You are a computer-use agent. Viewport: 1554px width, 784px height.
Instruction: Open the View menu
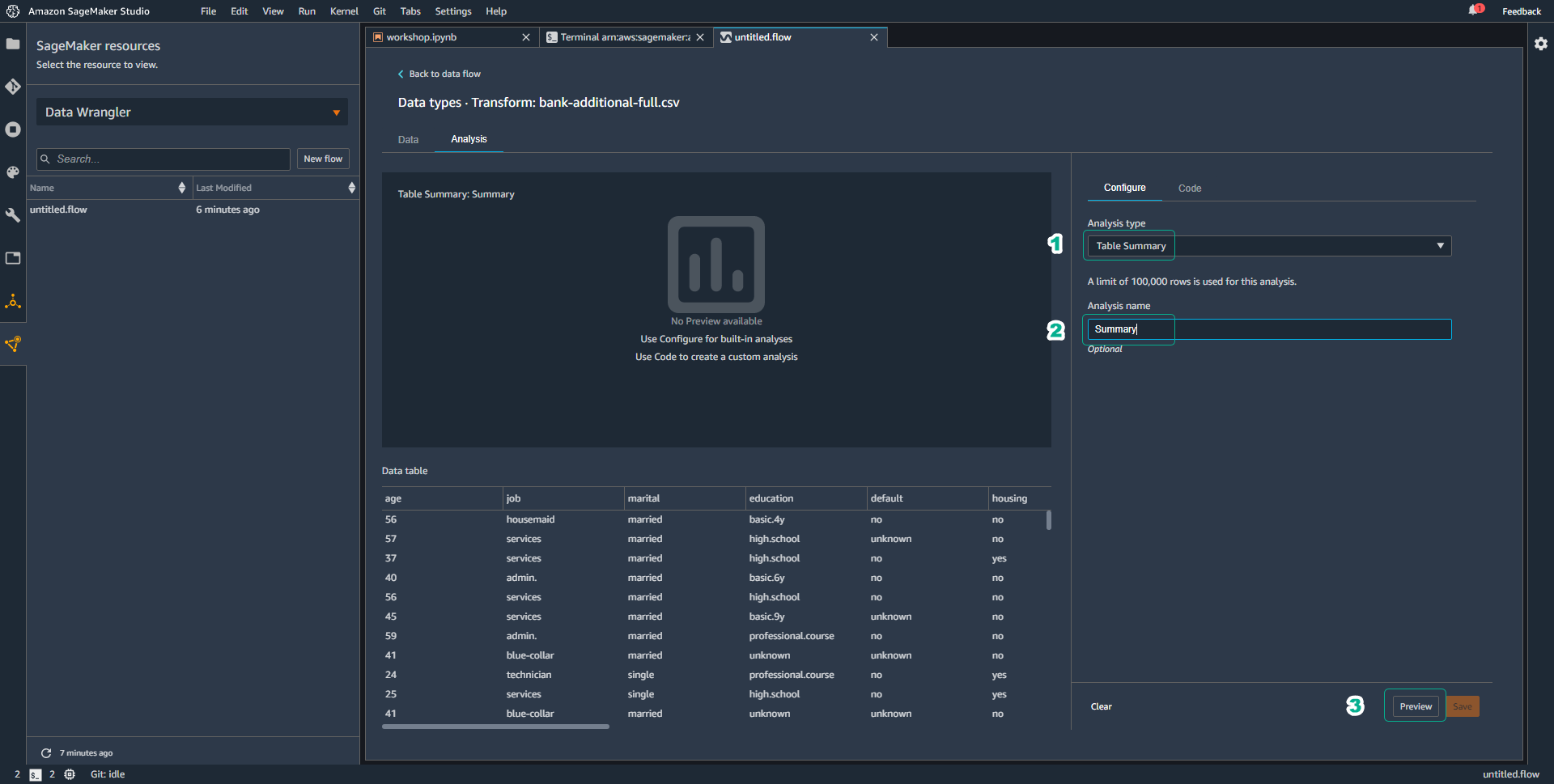[x=273, y=11]
